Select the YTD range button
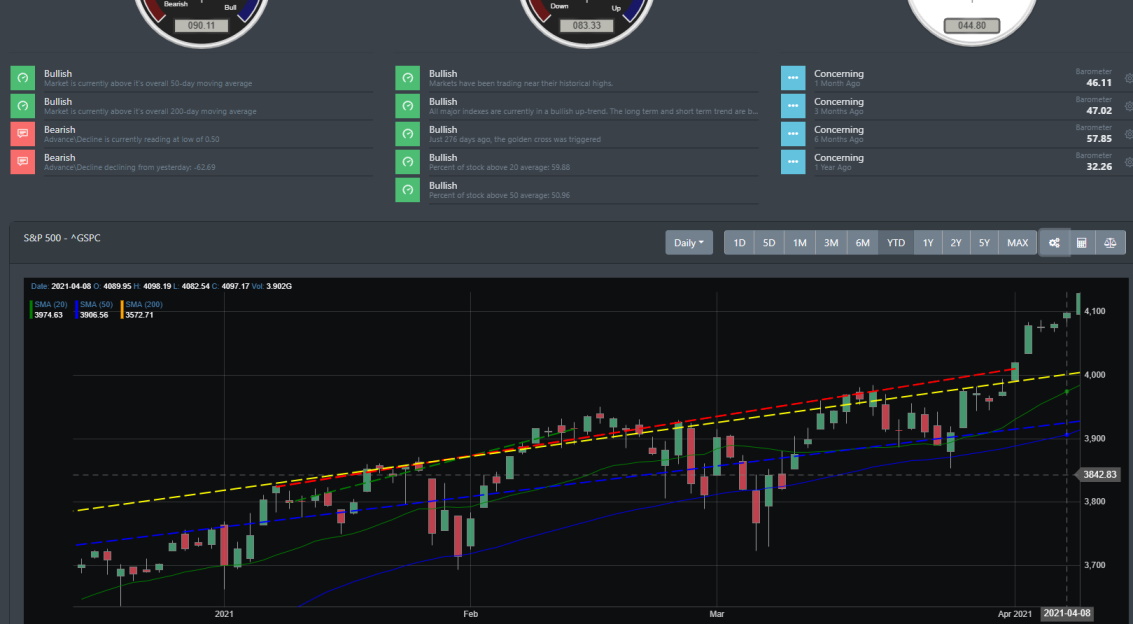This screenshot has height=624, width=1133. click(x=896, y=243)
